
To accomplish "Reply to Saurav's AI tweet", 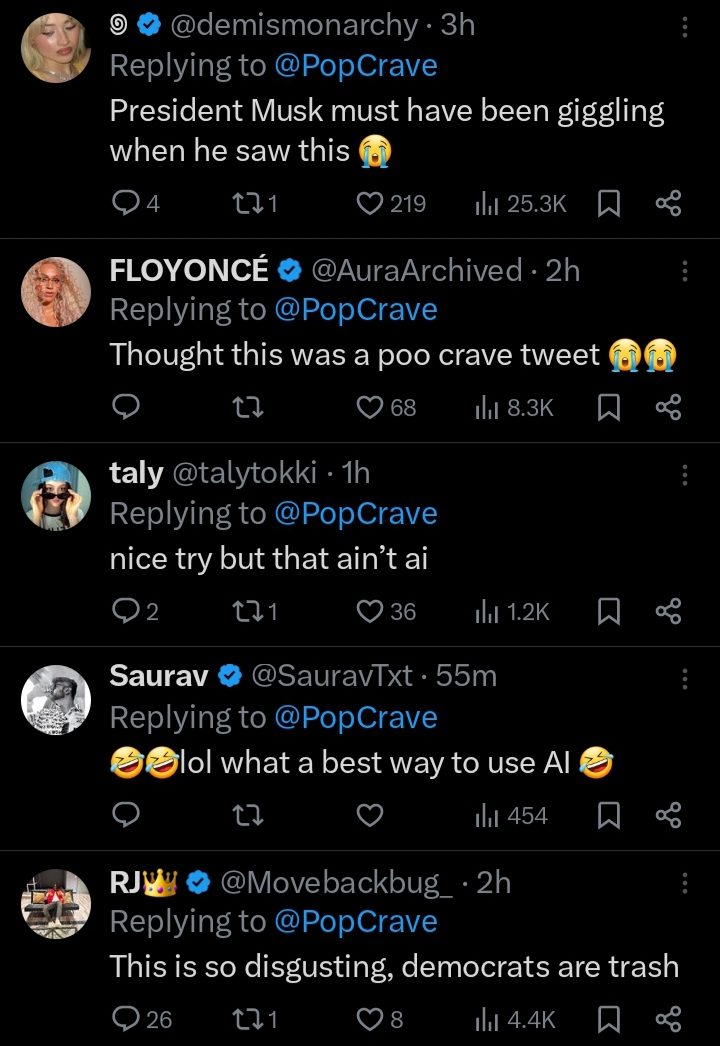I will (126, 816).
